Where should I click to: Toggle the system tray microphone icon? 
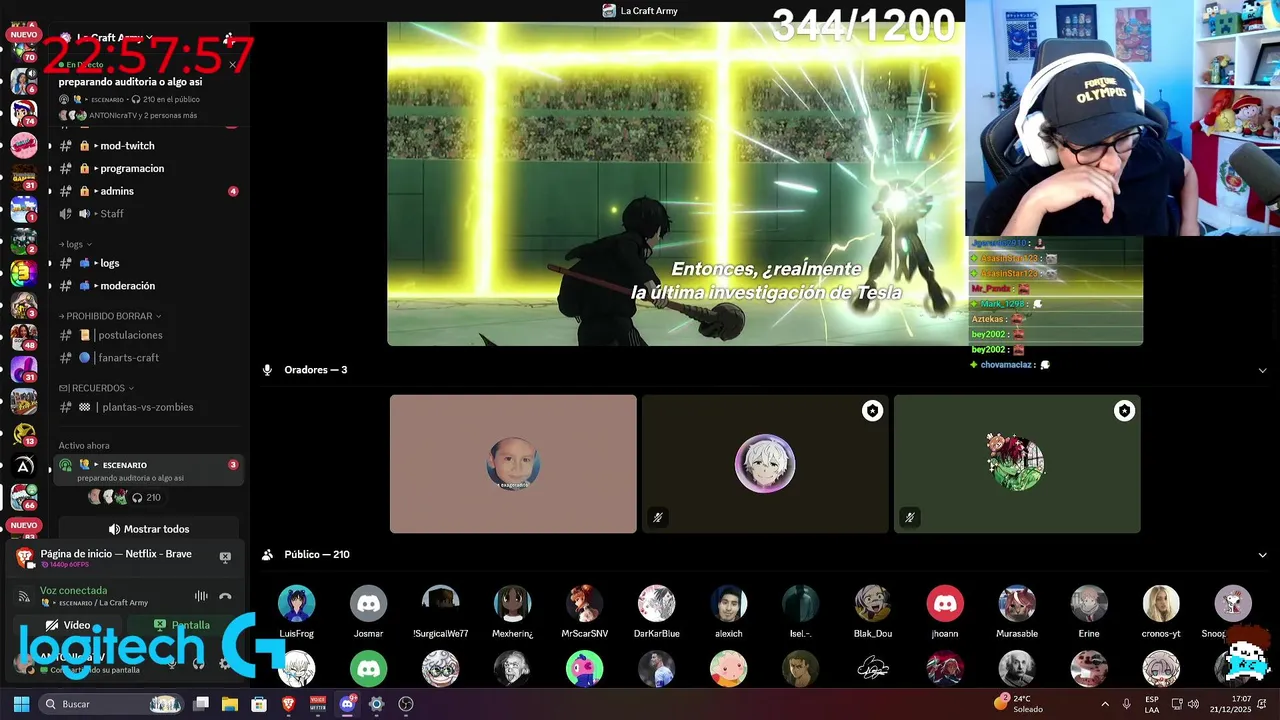coord(1127,704)
